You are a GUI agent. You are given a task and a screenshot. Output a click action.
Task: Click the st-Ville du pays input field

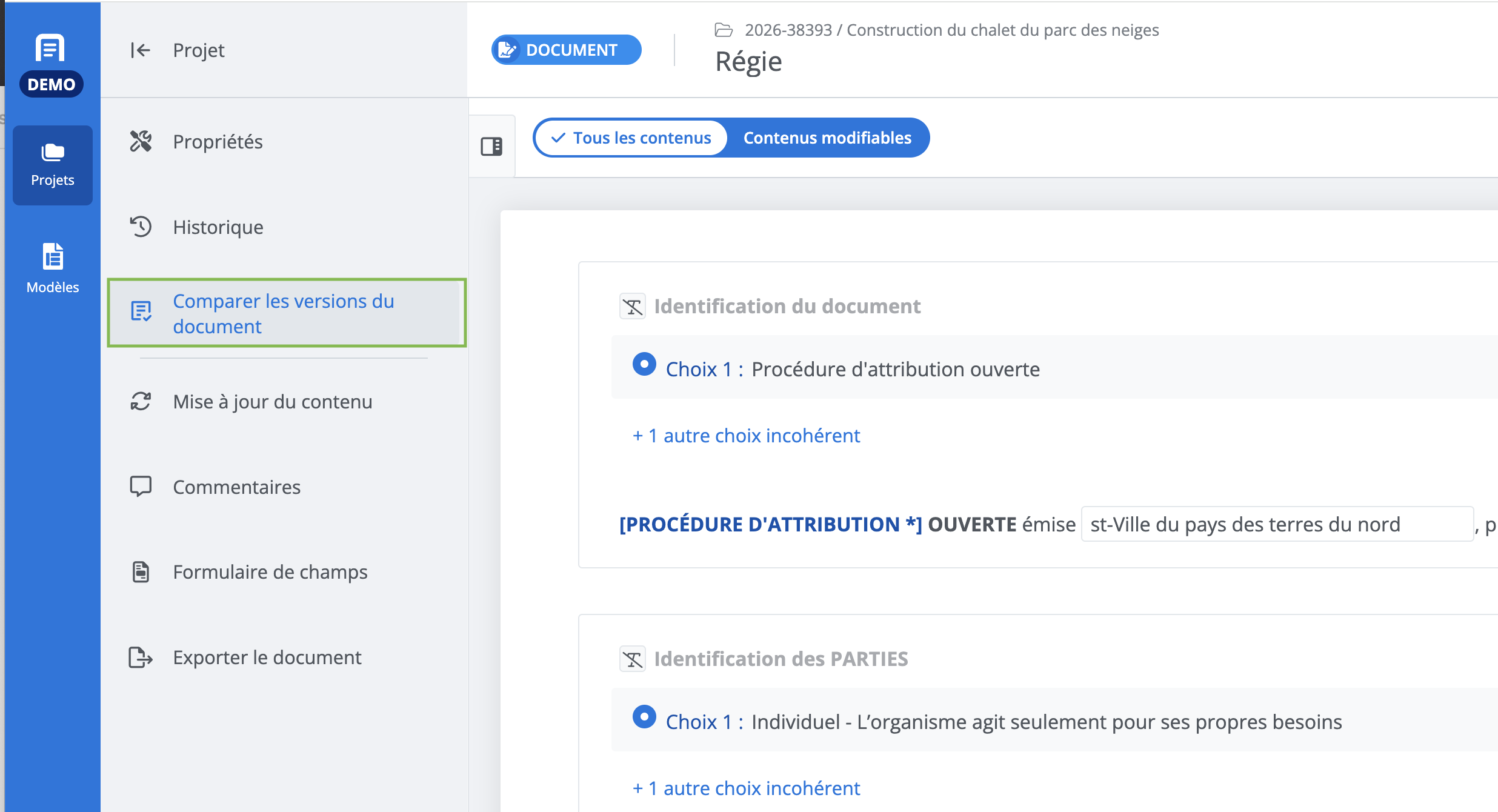[1277, 524]
